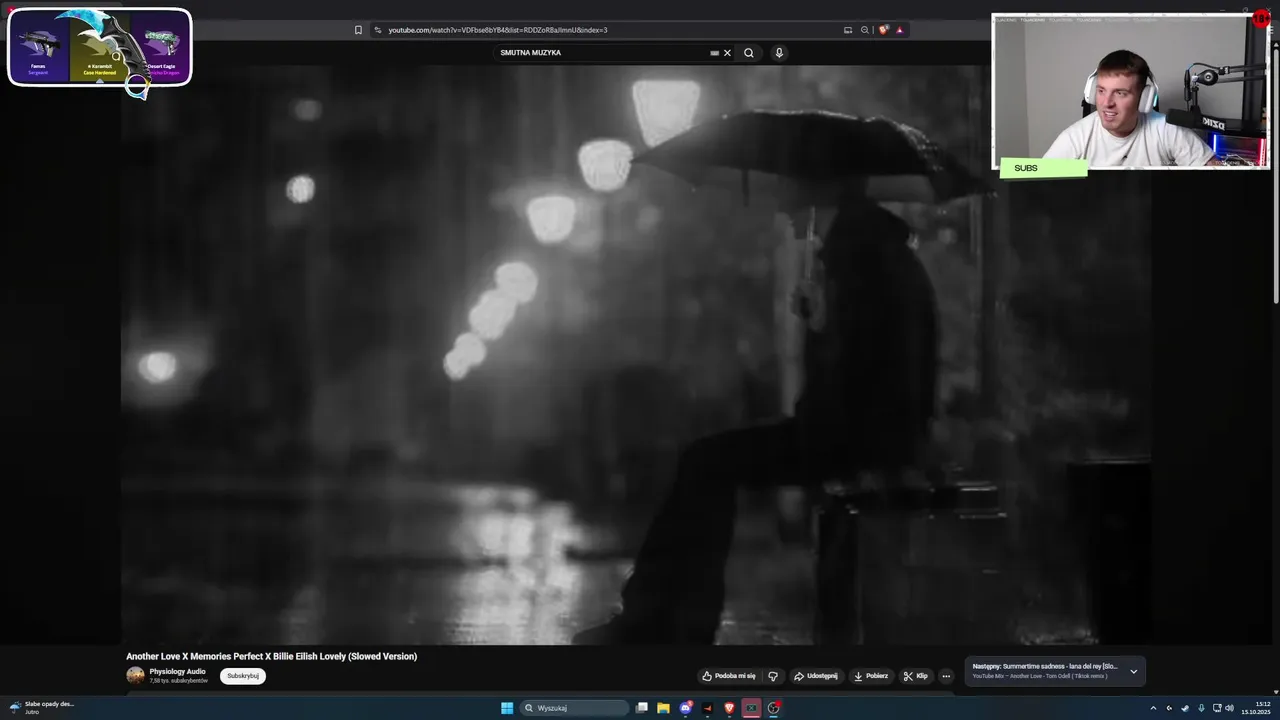Viewport: 1280px width, 720px height.
Task: Switch to Brave browser on taskbar
Action: [x=729, y=708]
